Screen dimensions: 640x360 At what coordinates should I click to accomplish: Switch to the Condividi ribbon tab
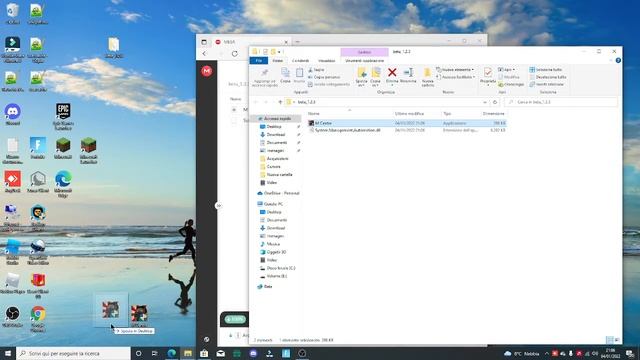(300, 60)
